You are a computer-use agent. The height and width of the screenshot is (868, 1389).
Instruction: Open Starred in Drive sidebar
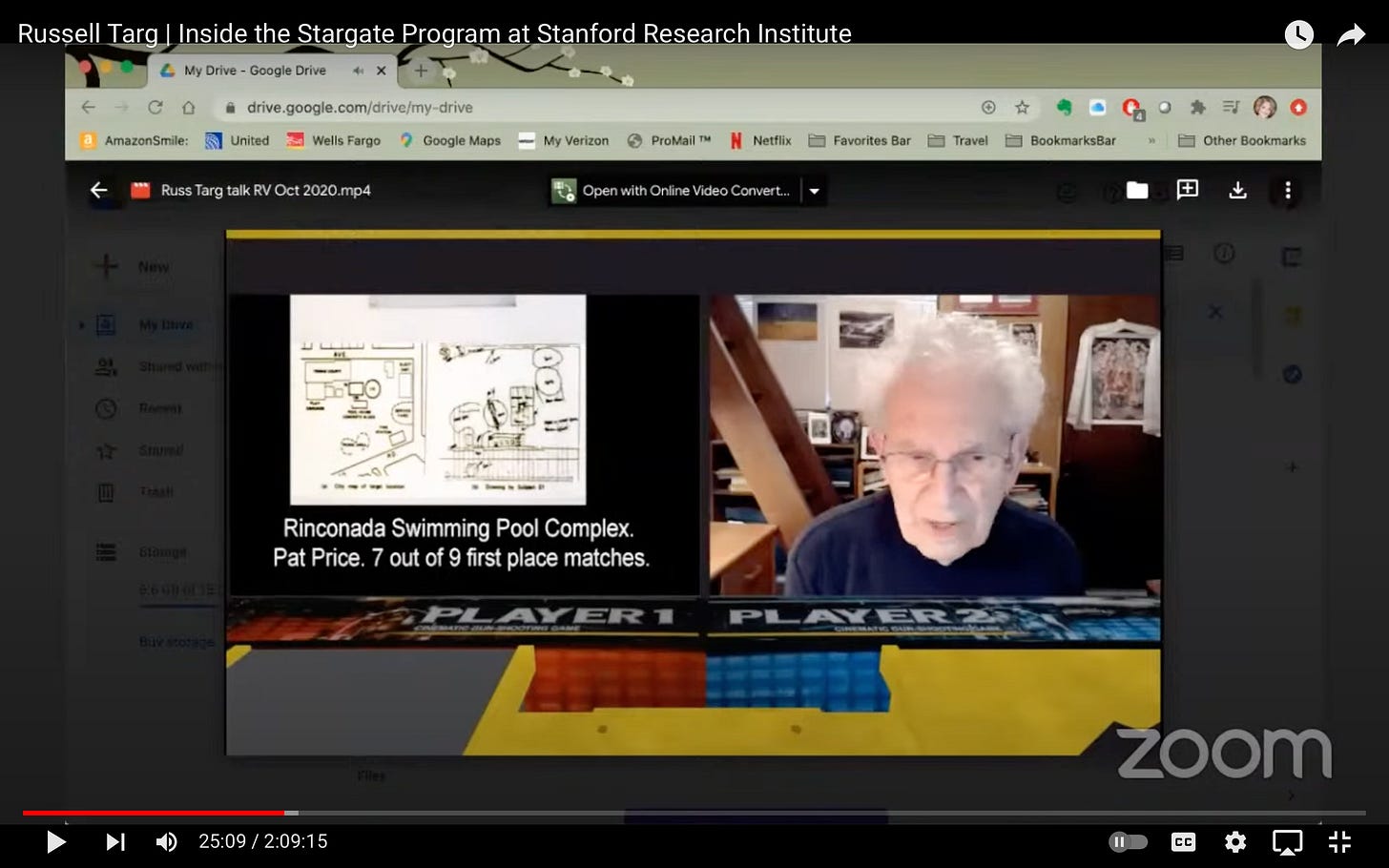click(139, 450)
